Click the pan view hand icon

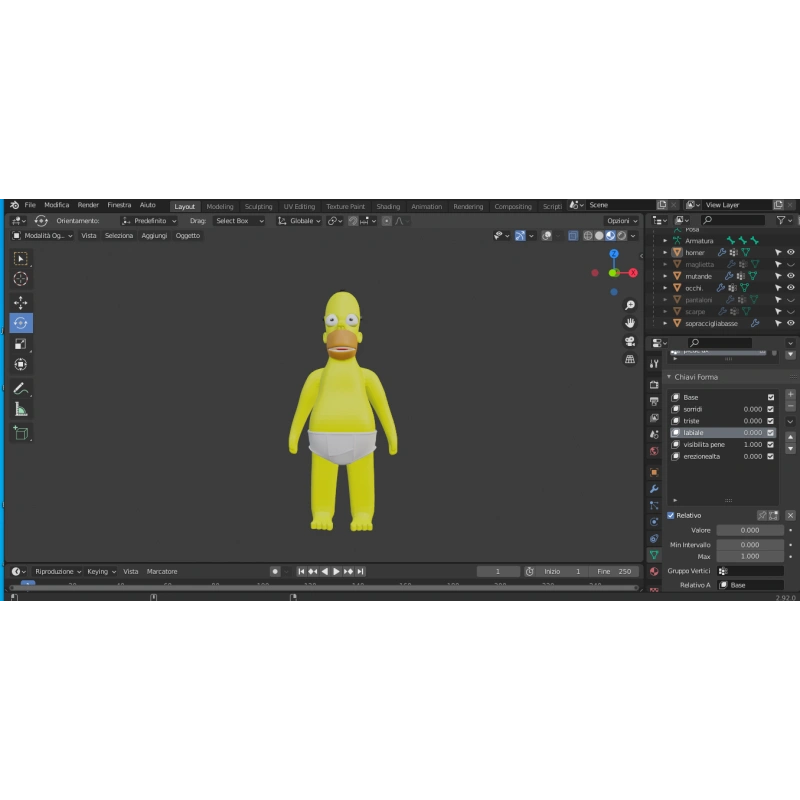[x=630, y=323]
